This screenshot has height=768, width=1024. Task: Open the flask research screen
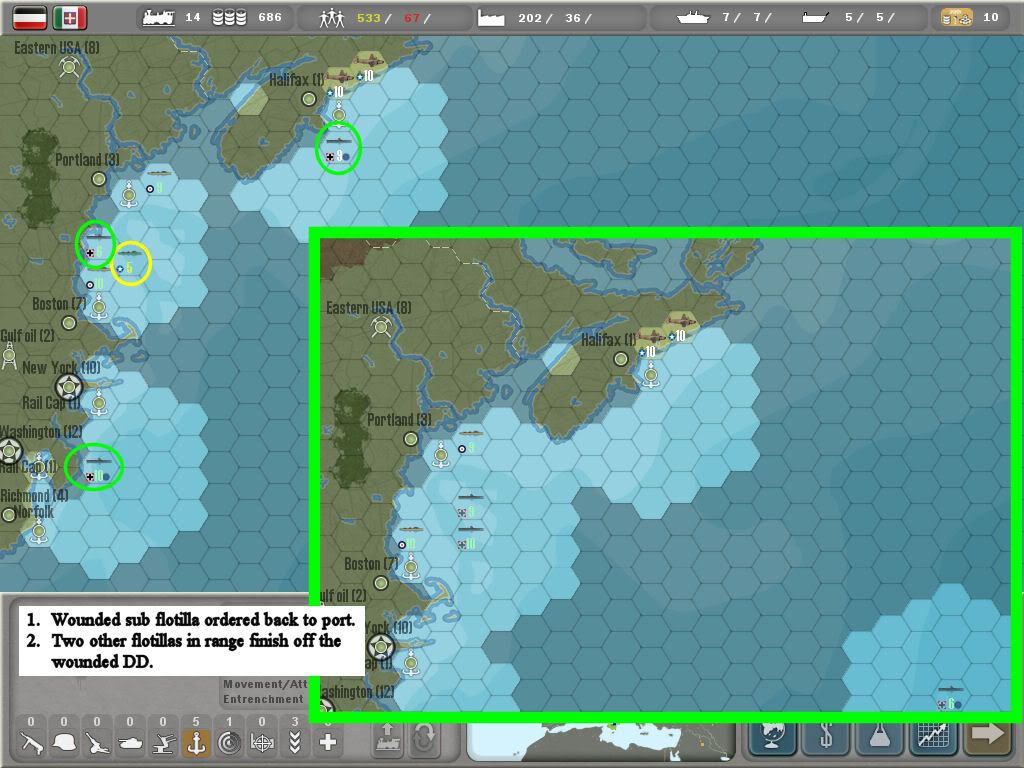click(x=879, y=737)
